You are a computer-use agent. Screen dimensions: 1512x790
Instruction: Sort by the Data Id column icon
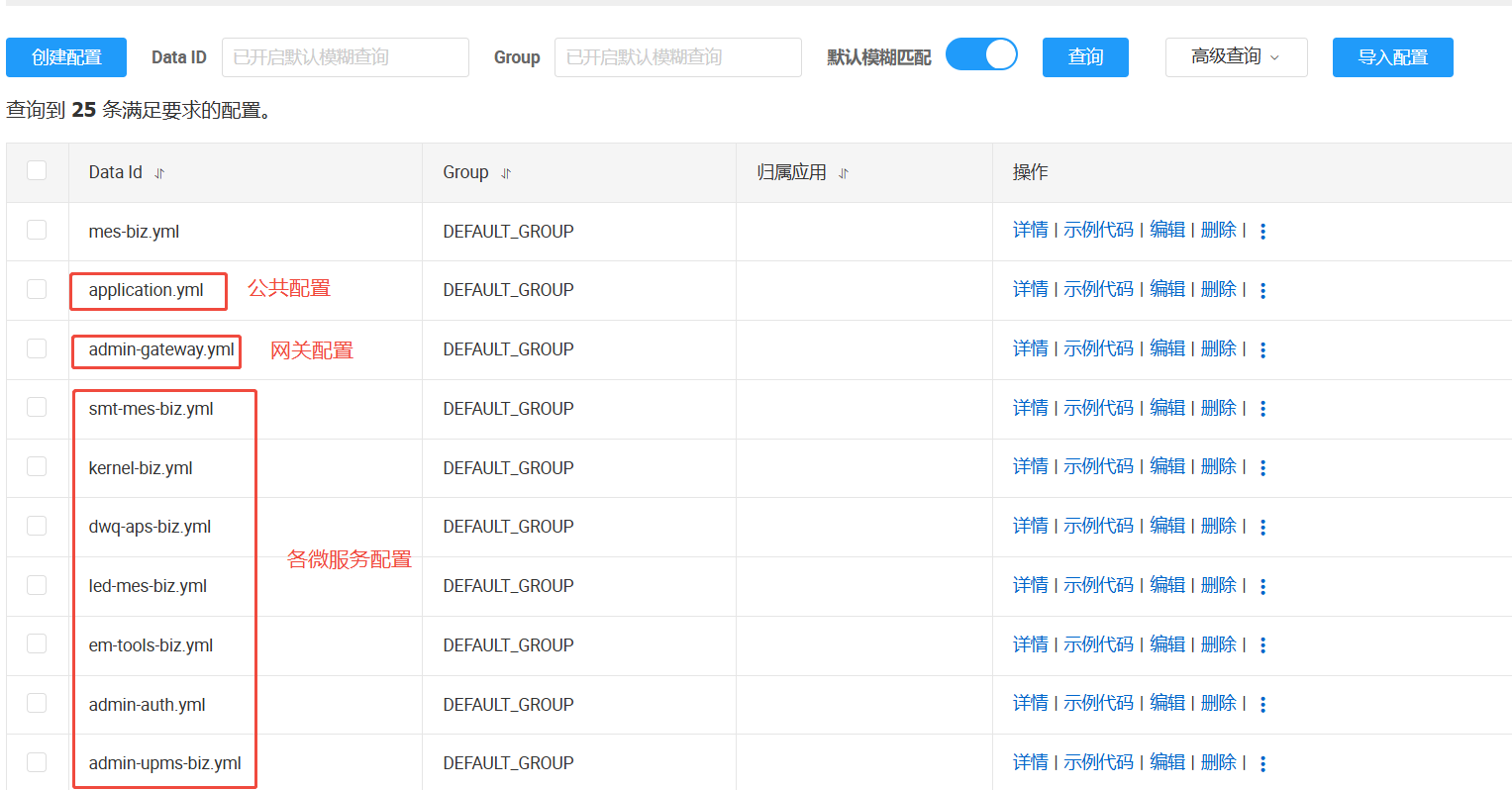pos(159,173)
